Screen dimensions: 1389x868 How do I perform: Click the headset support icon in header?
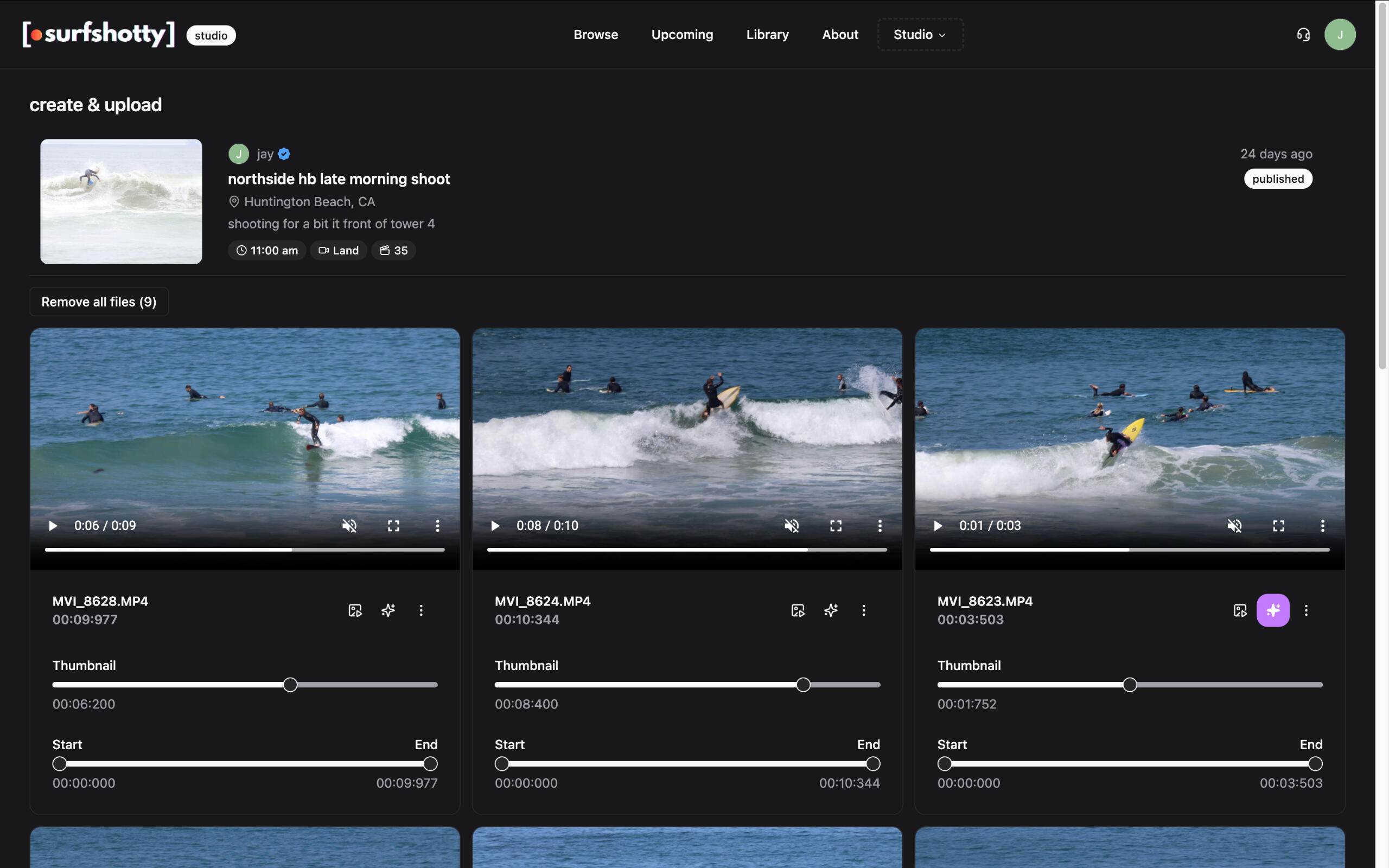pos(1303,34)
